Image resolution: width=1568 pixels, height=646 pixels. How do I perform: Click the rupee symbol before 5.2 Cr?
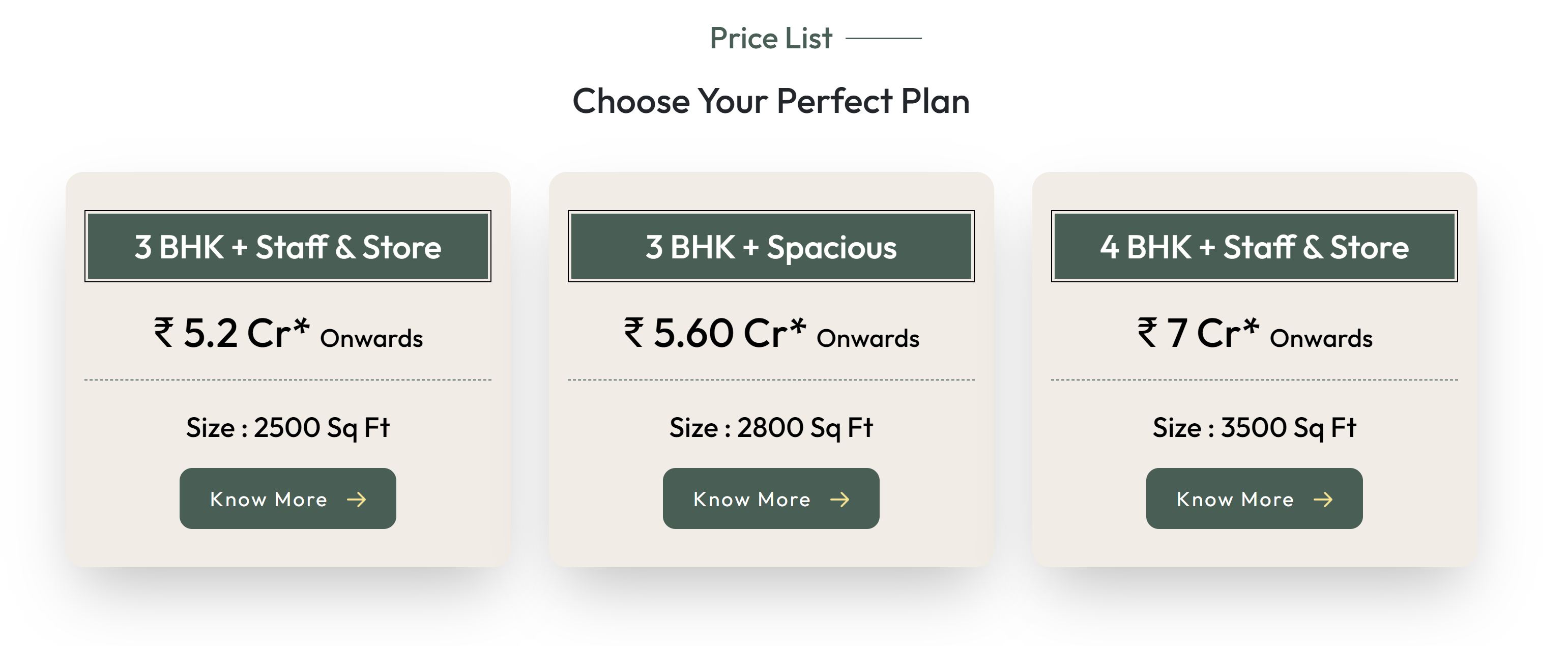(x=164, y=333)
